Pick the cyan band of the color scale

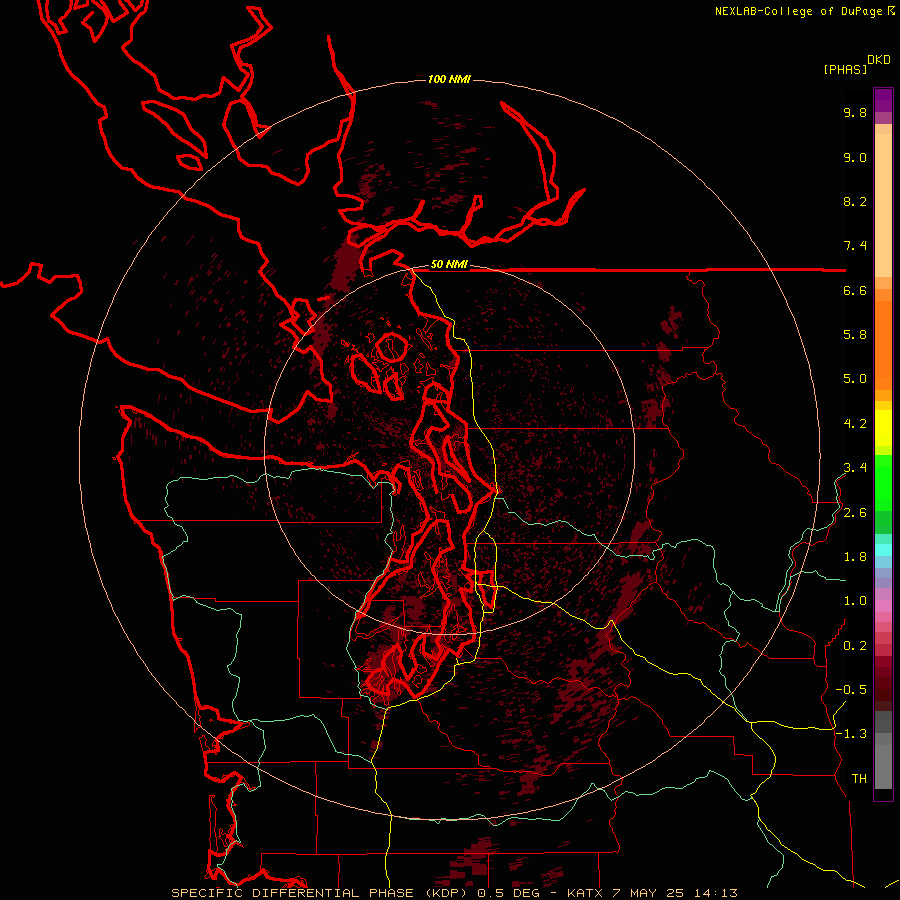[x=883, y=549]
